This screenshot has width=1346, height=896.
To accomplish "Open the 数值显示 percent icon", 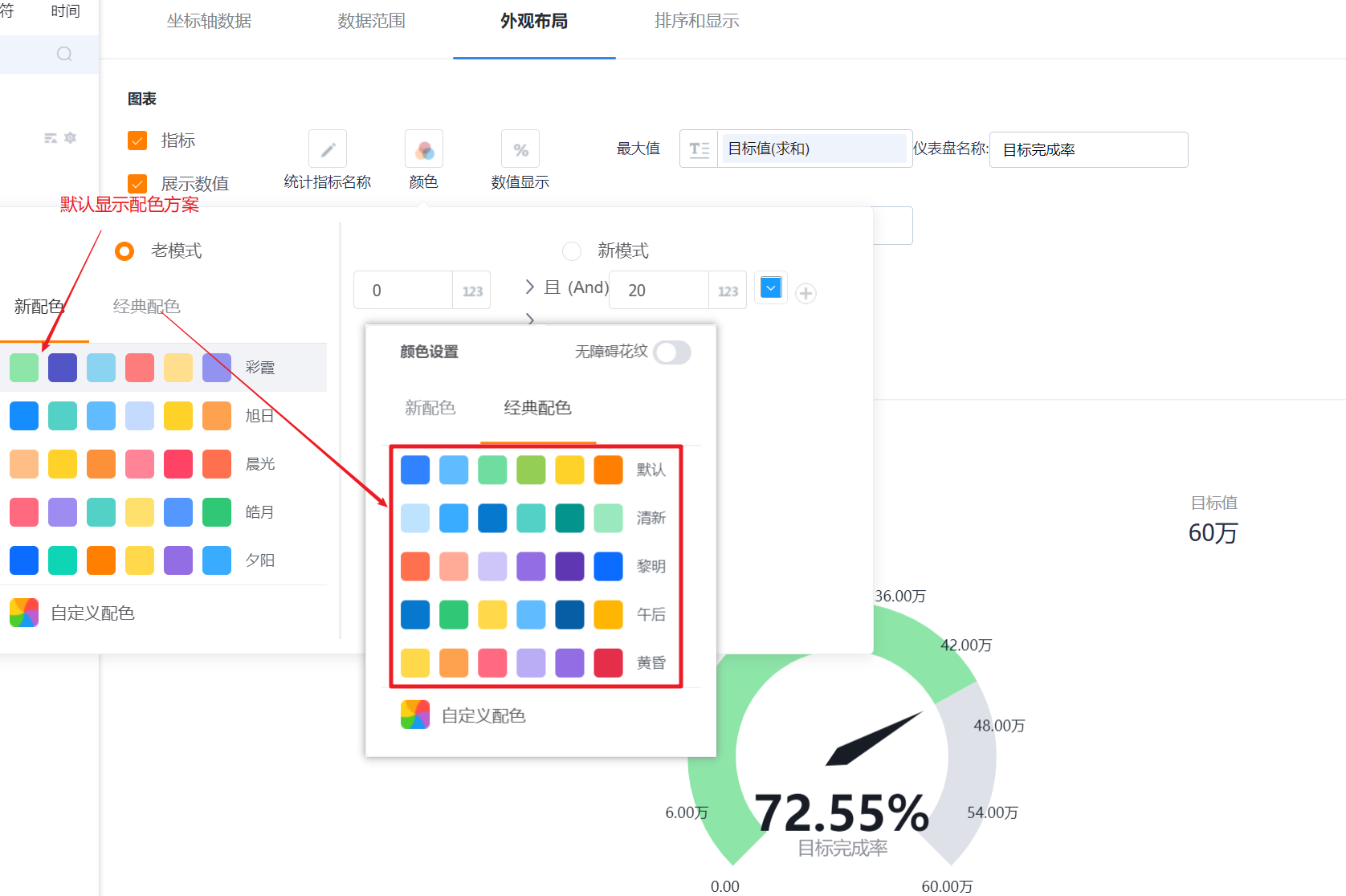I will point(520,149).
